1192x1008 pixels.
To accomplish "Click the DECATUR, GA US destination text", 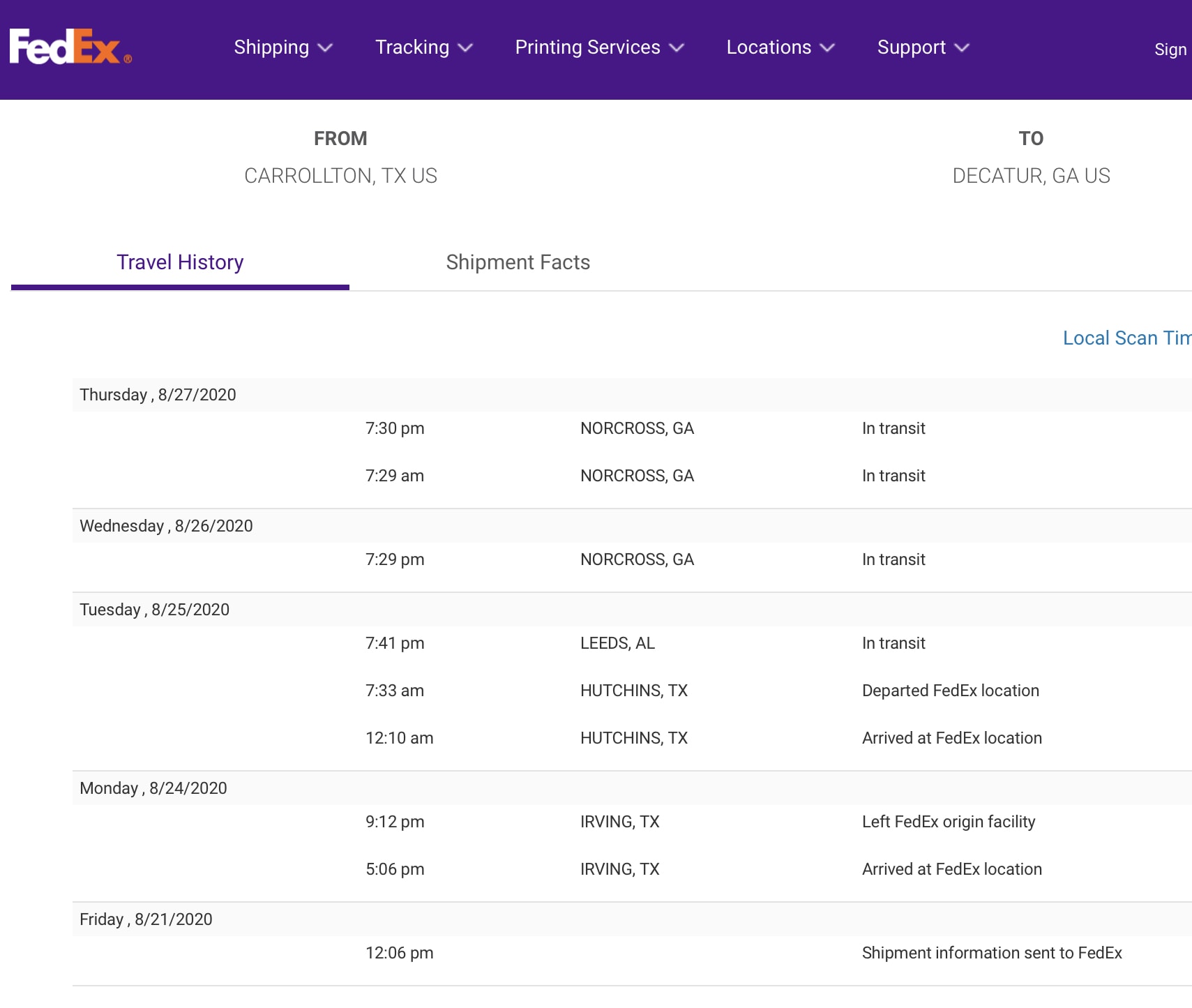I will click(x=1030, y=176).
